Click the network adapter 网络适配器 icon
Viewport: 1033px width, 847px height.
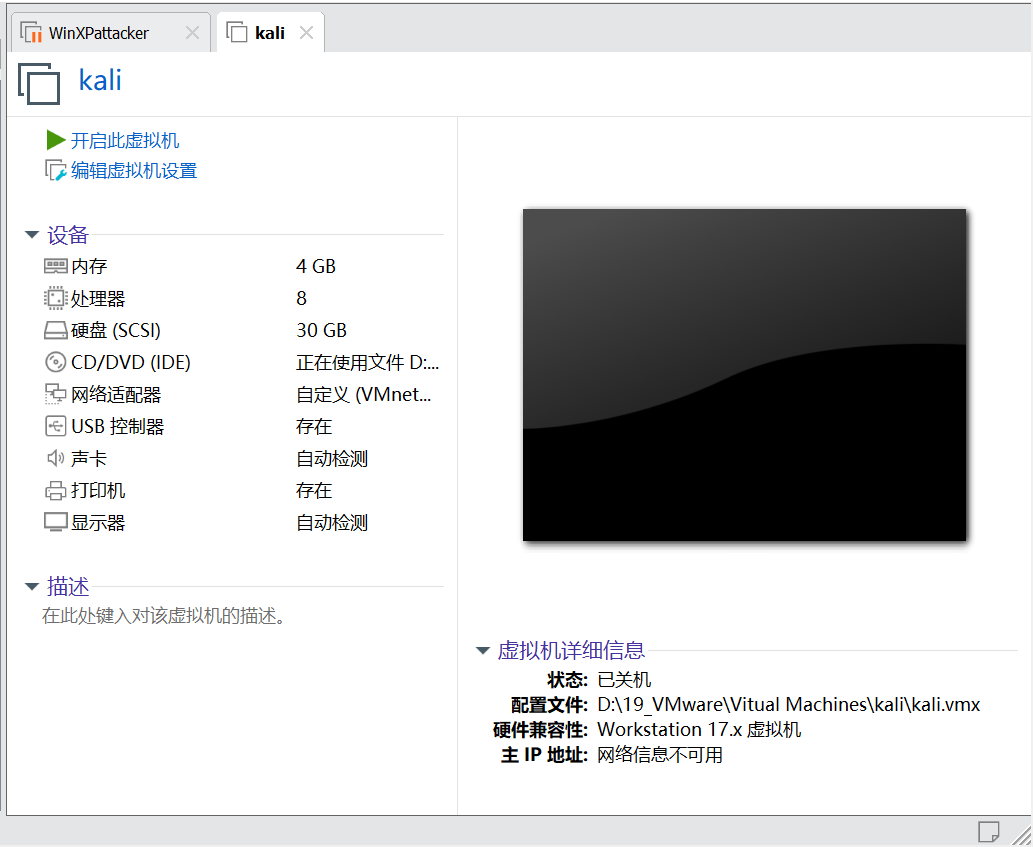tap(56, 394)
